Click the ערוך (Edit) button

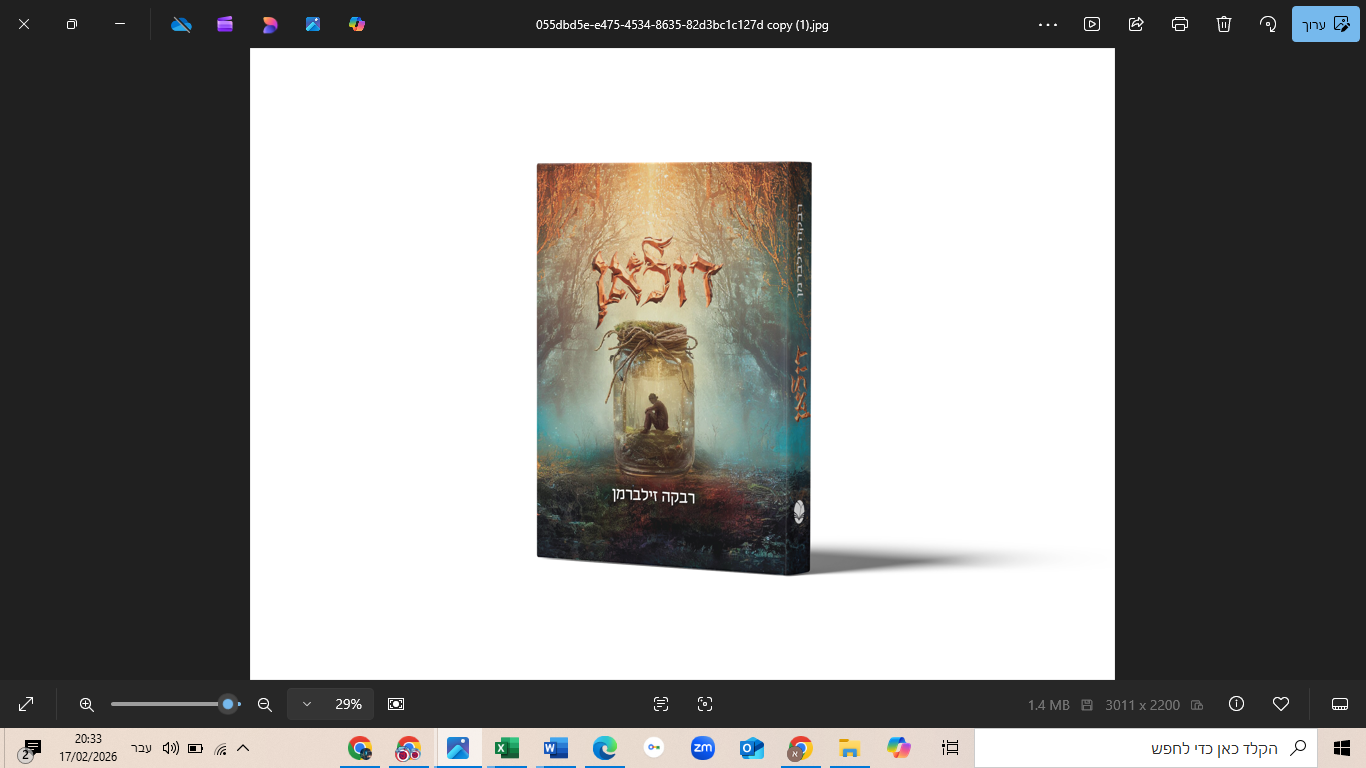point(1325,24)
